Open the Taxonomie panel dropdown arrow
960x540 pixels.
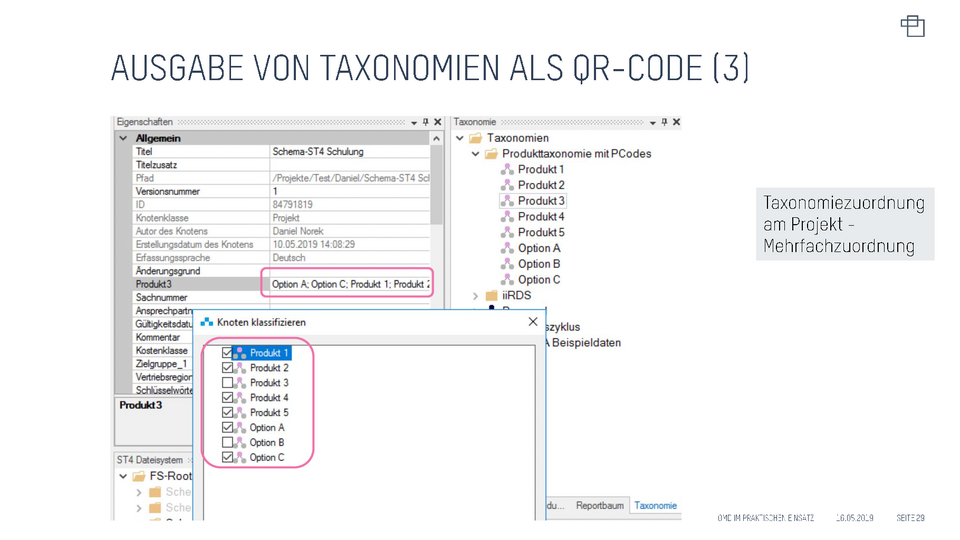[x=652, y=122]
